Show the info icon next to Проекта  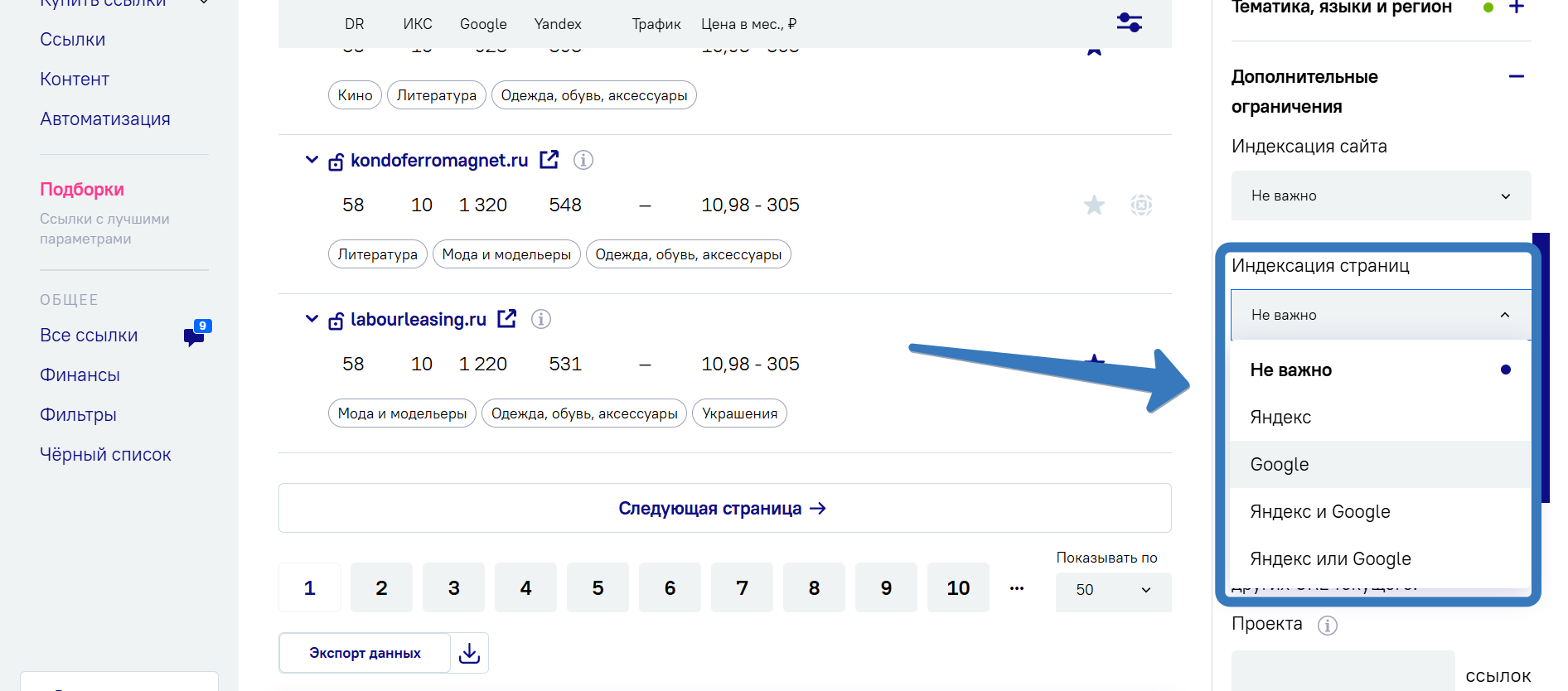tap(1328, 626)
